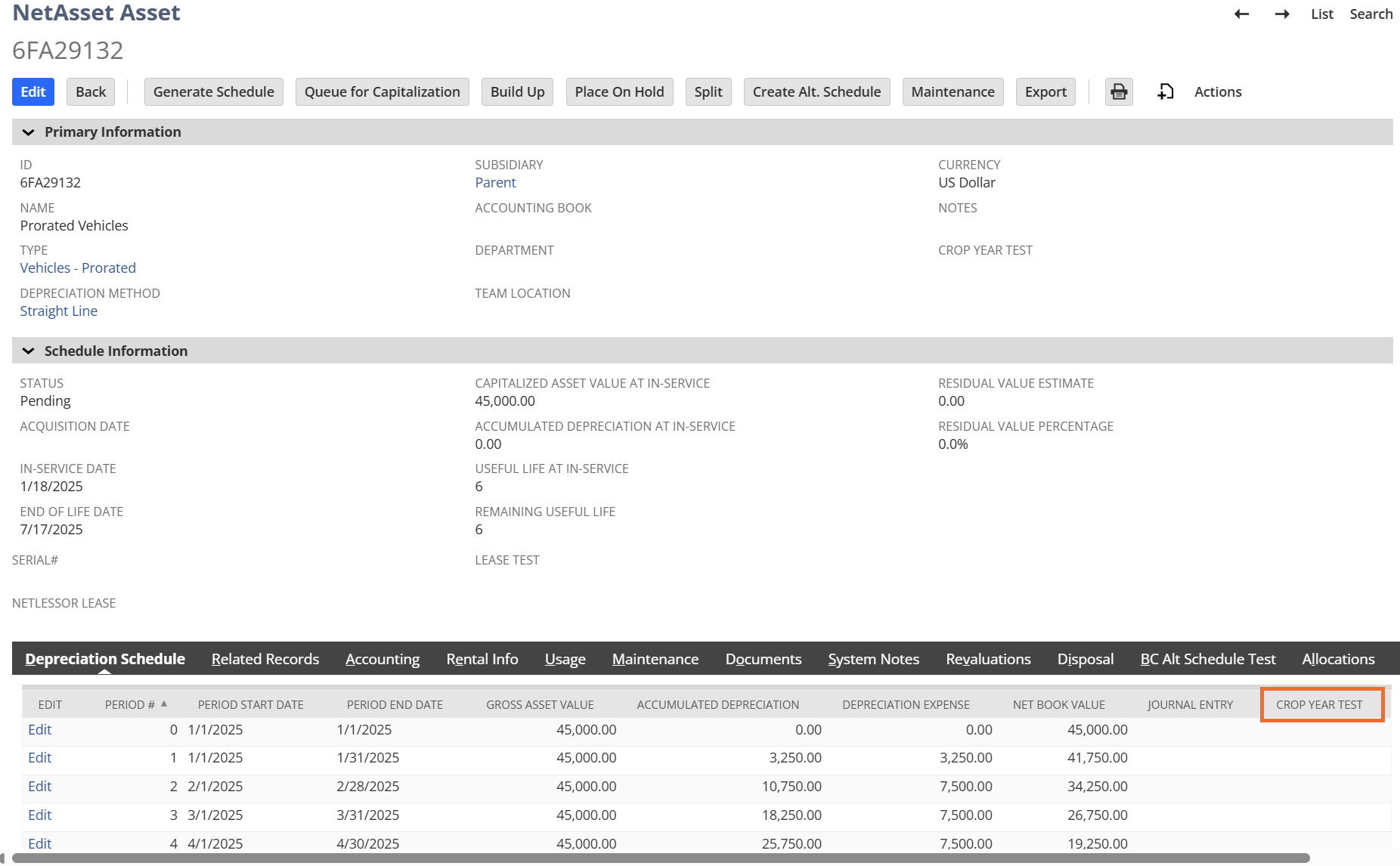Viewport: 1400px width, 866px height.
Task: Click the Journal Entry column header
Action: (1190, 705)
